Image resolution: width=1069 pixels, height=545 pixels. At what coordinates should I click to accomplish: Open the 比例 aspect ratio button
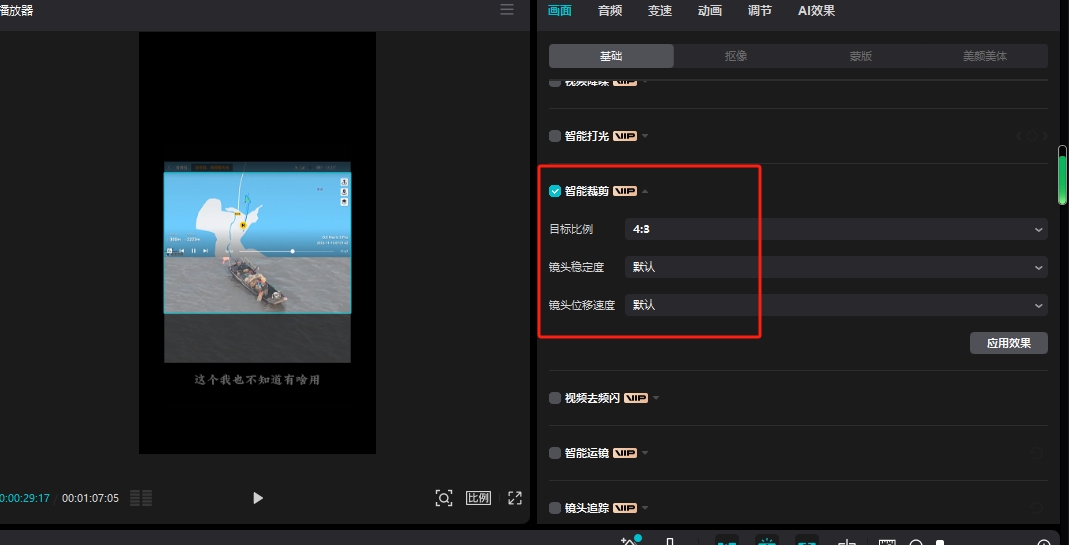479,498
